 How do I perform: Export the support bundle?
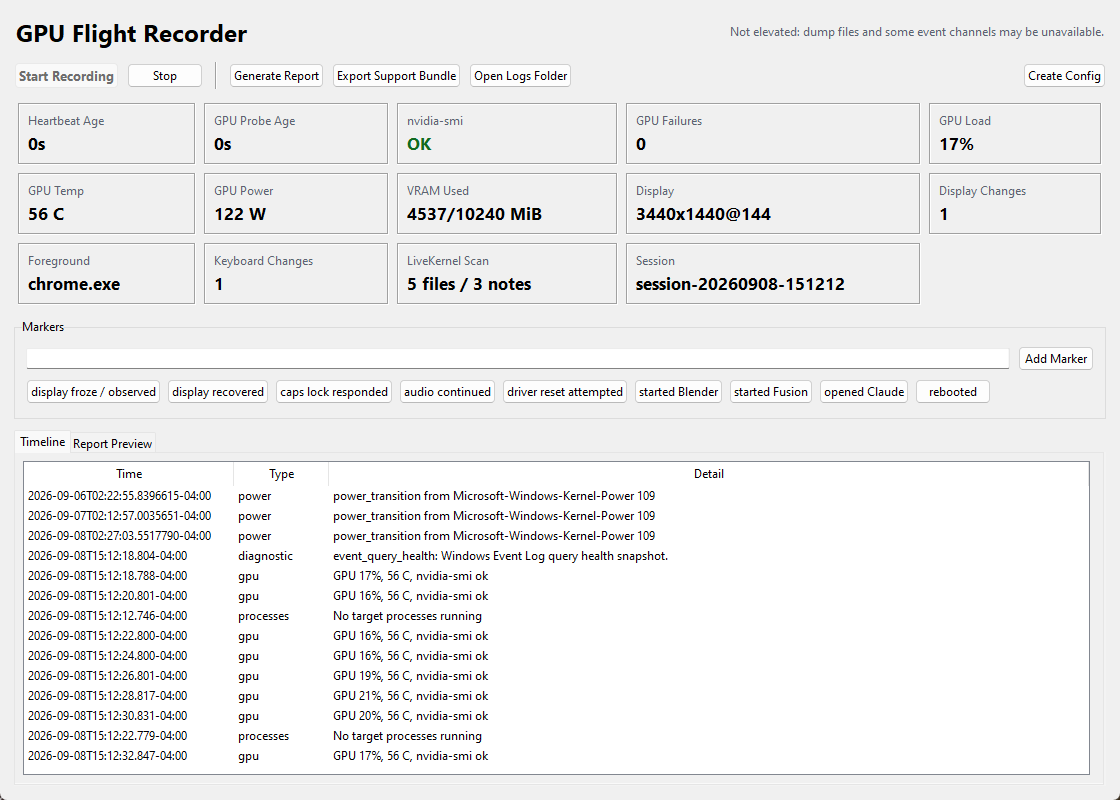coord(396,76)
